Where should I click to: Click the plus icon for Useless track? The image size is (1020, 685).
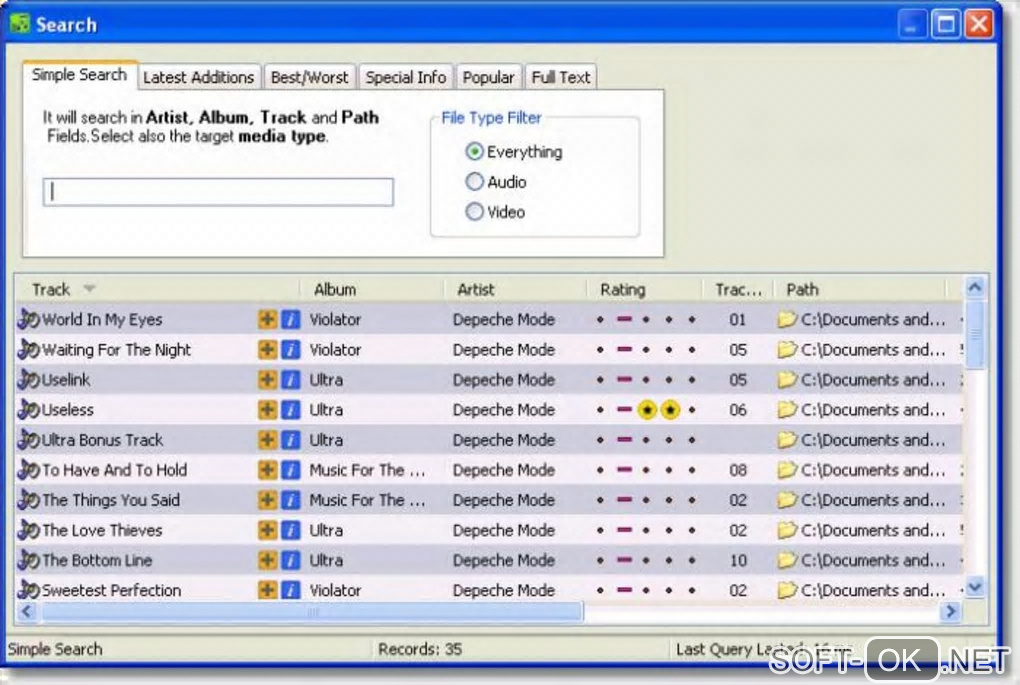(x=267, y=410)
